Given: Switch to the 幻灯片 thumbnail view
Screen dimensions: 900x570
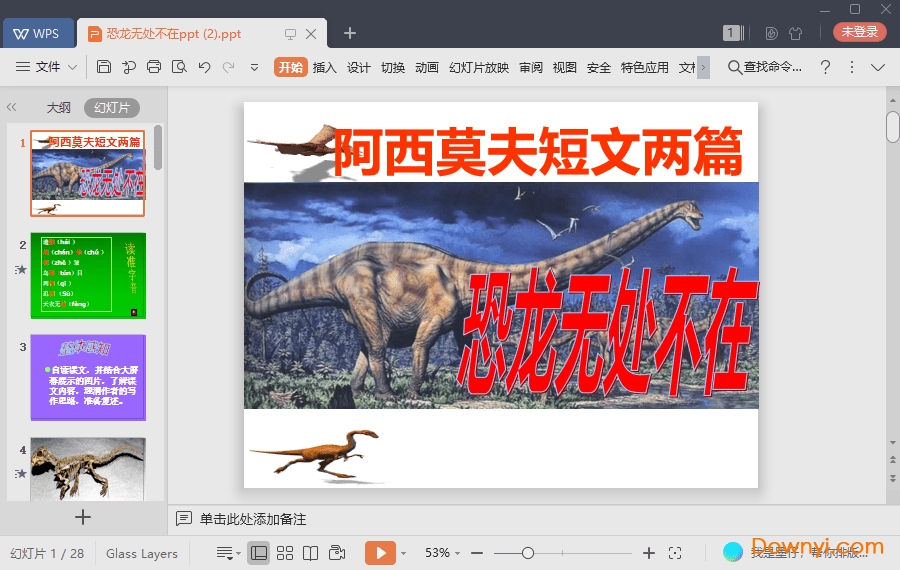Looking at the screenshot, I should click(112, 107).
